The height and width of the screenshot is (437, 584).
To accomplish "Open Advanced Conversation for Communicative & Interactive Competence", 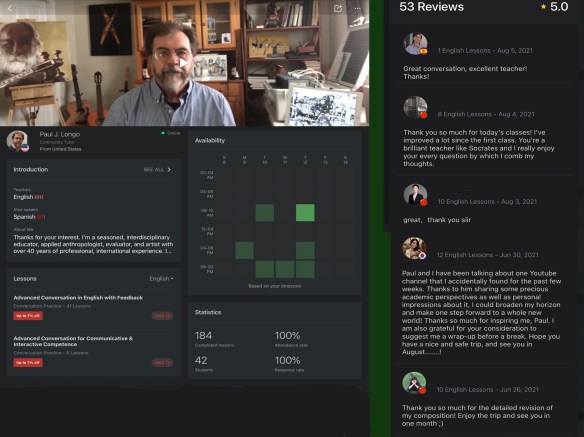I will (73, 341).
